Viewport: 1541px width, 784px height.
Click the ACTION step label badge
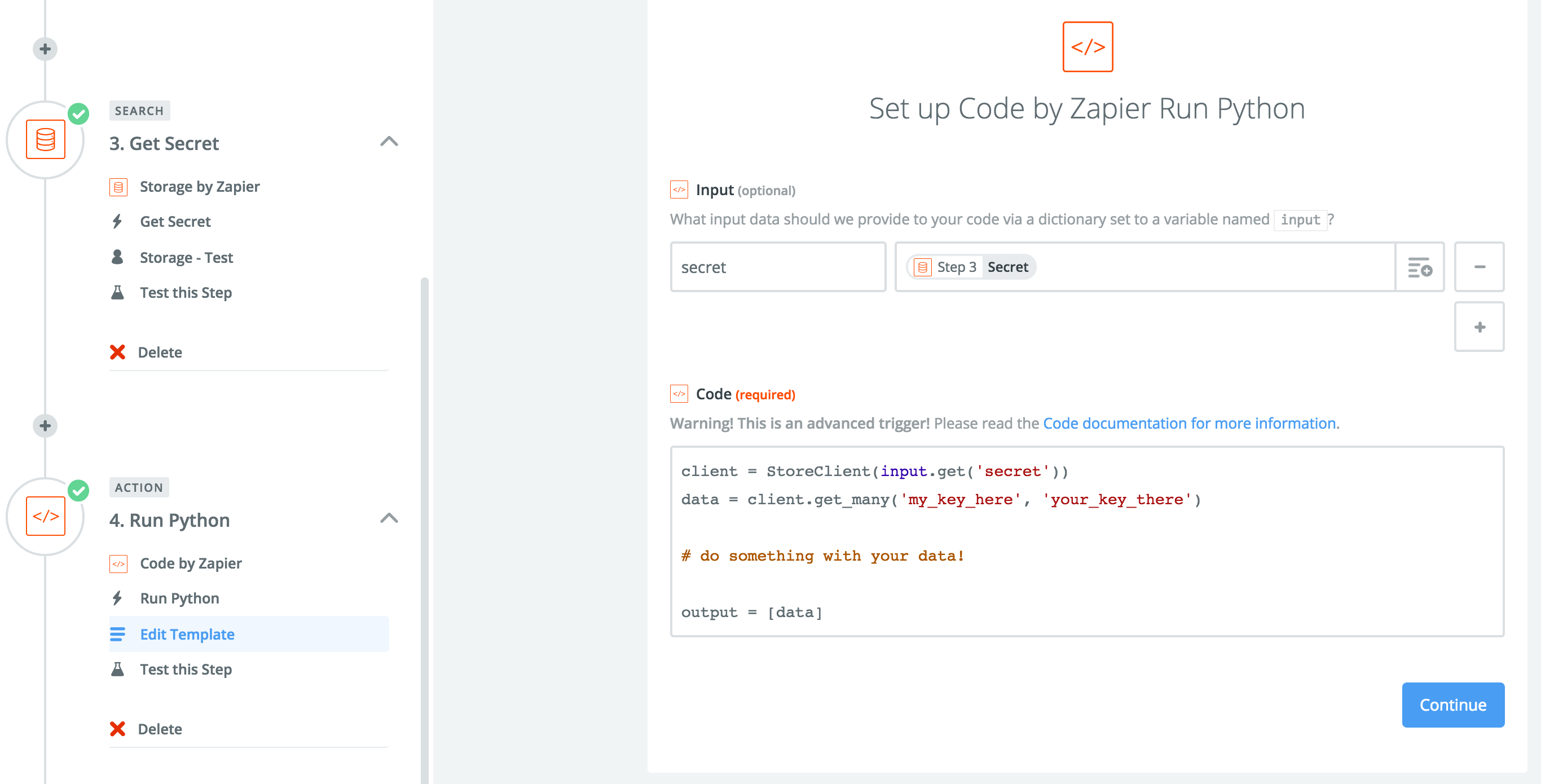click(x=139, y=487)
